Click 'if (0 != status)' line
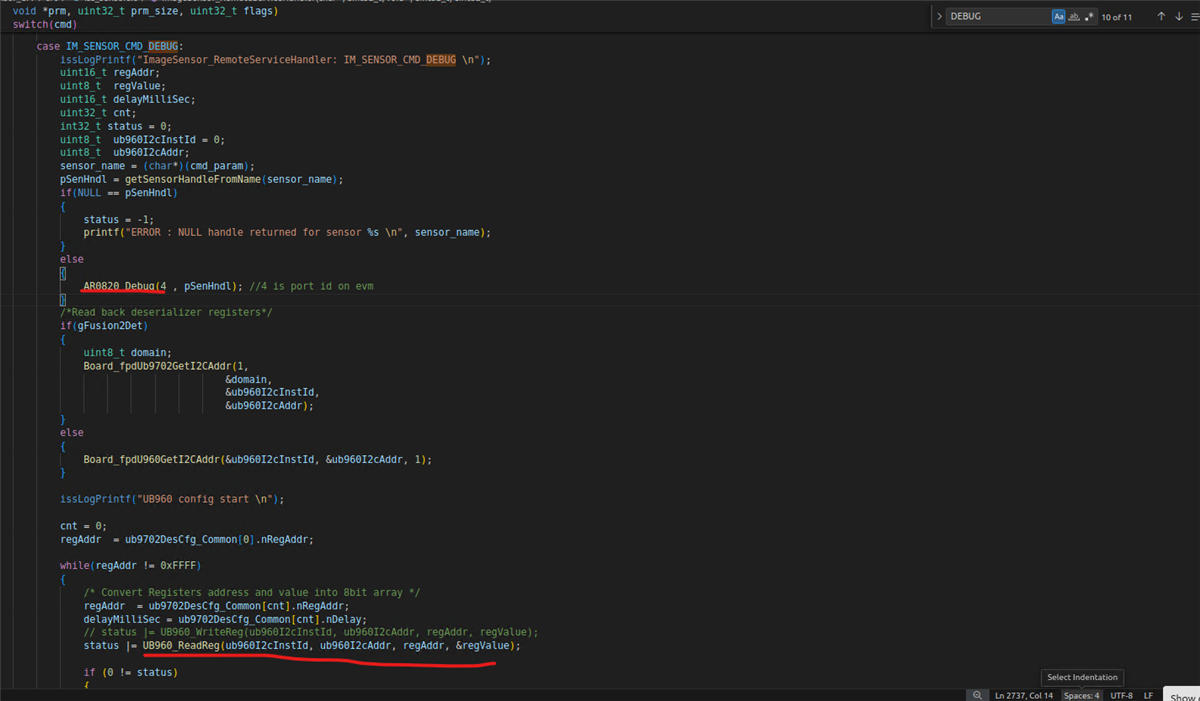The width and height of the screenshot is (1200, 701). (131, 672)
